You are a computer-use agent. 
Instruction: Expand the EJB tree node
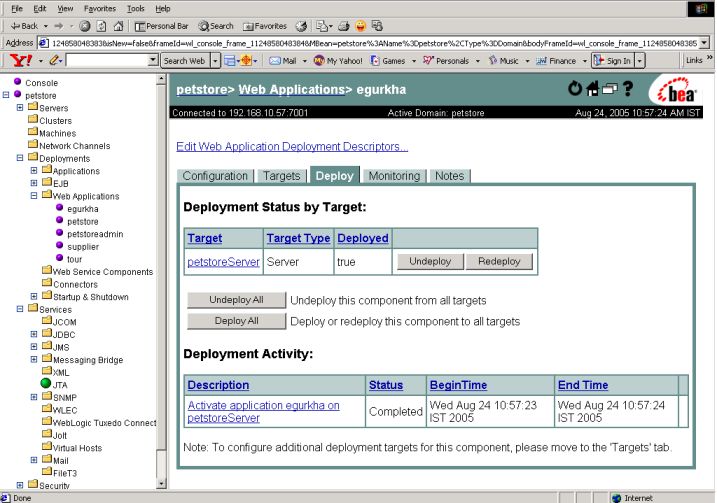pos(34,183)
